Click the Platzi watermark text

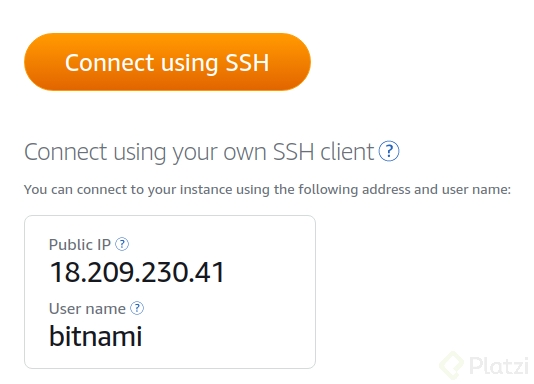(x=499, y=366)
